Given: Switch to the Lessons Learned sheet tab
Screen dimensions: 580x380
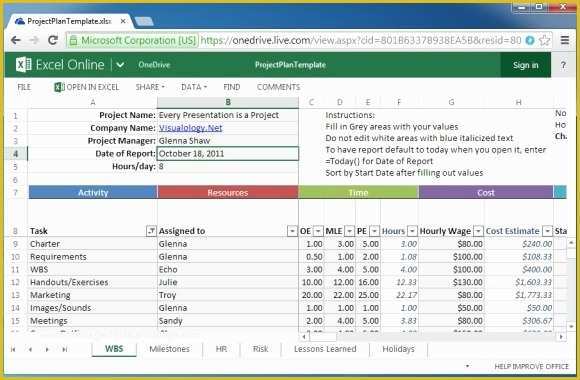Looking at the screenshot, I should coord(325,349).
